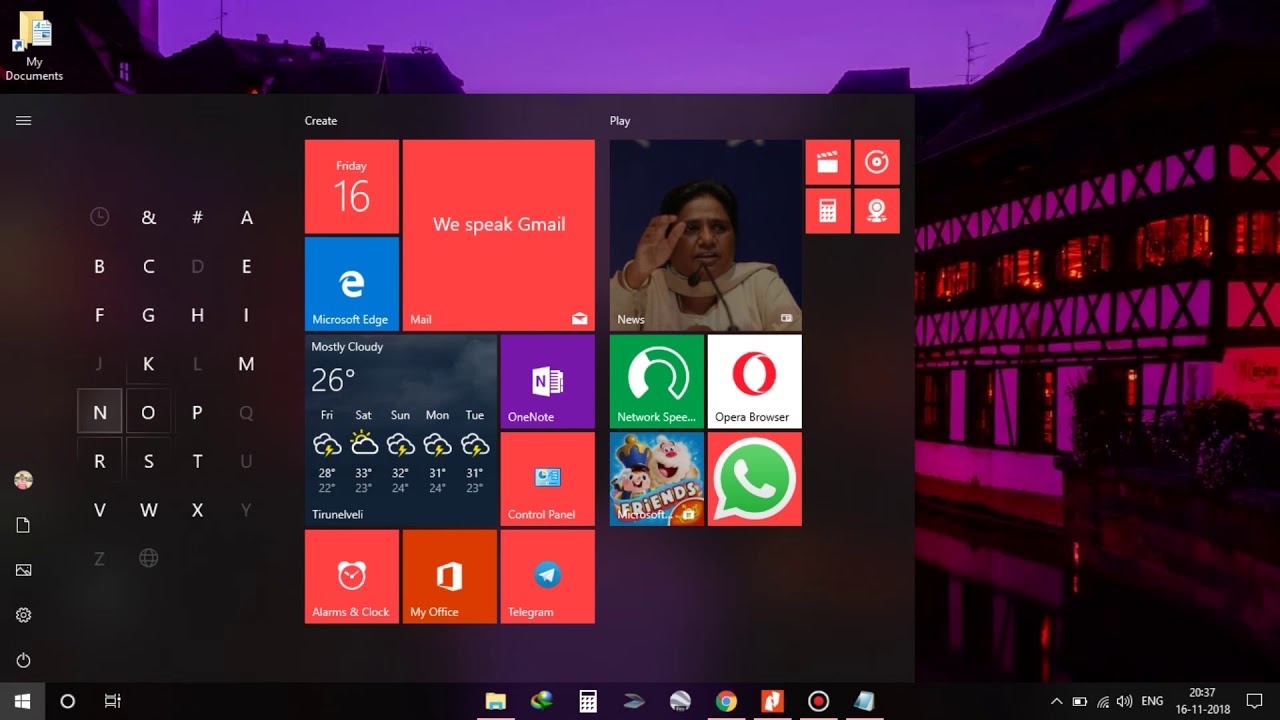
Task: Select the My Documents desktop icon
Action: (x=34, y=47)
